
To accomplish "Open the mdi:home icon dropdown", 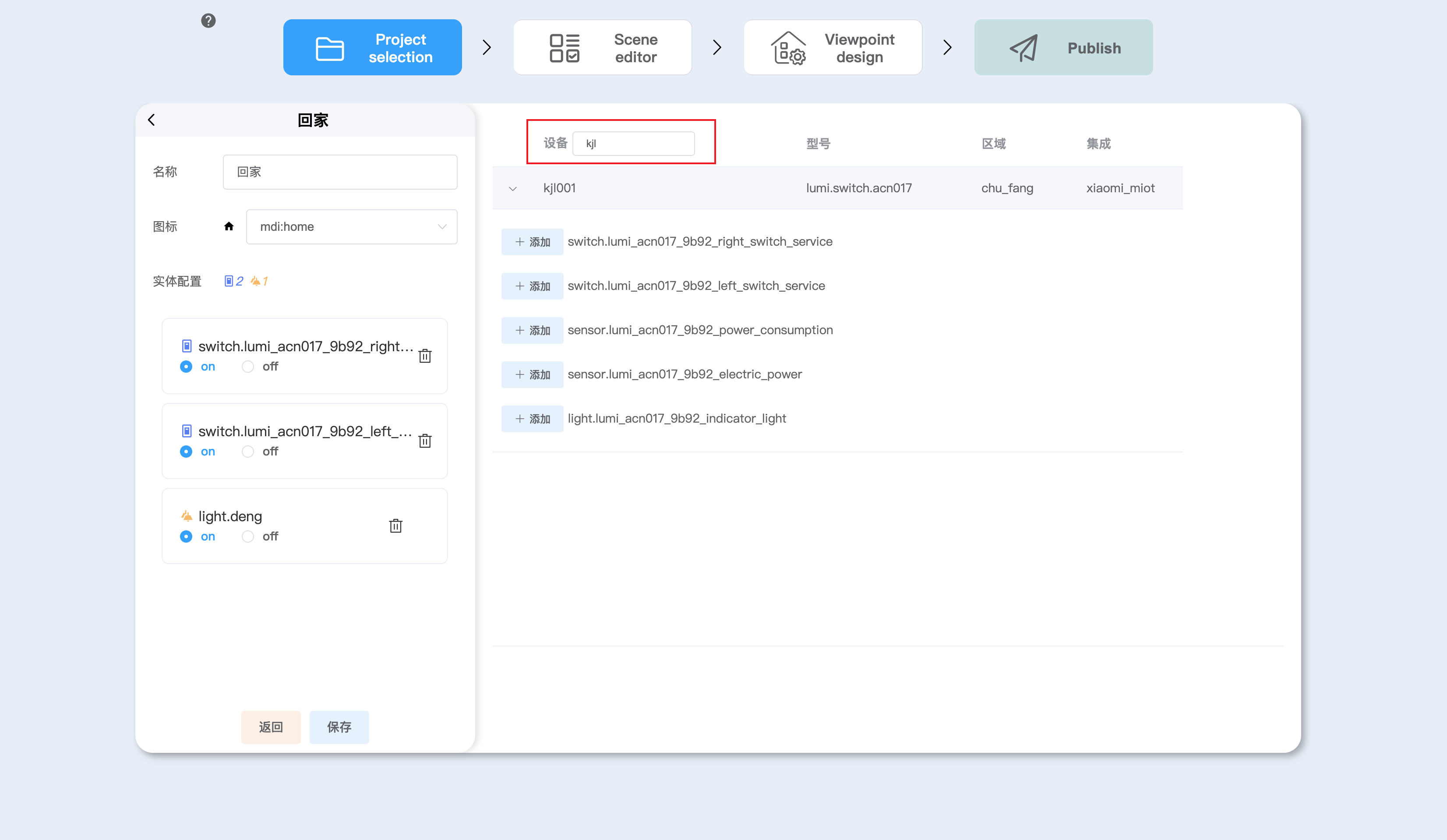I will coord(351,227).
